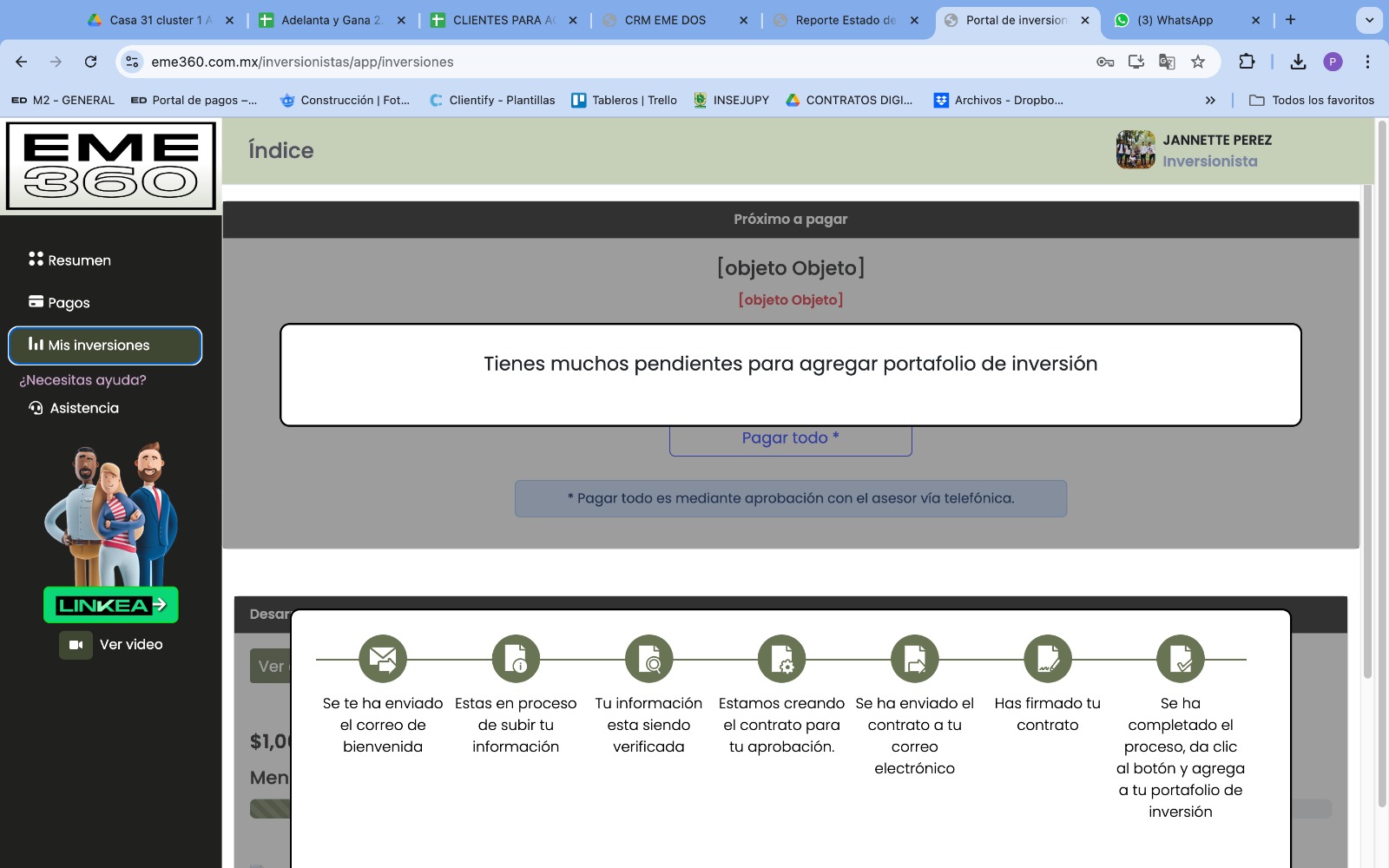The image size is (1389, 868).
Task: Click the contract creation gear step icon
Action: [x=781, y=659]
